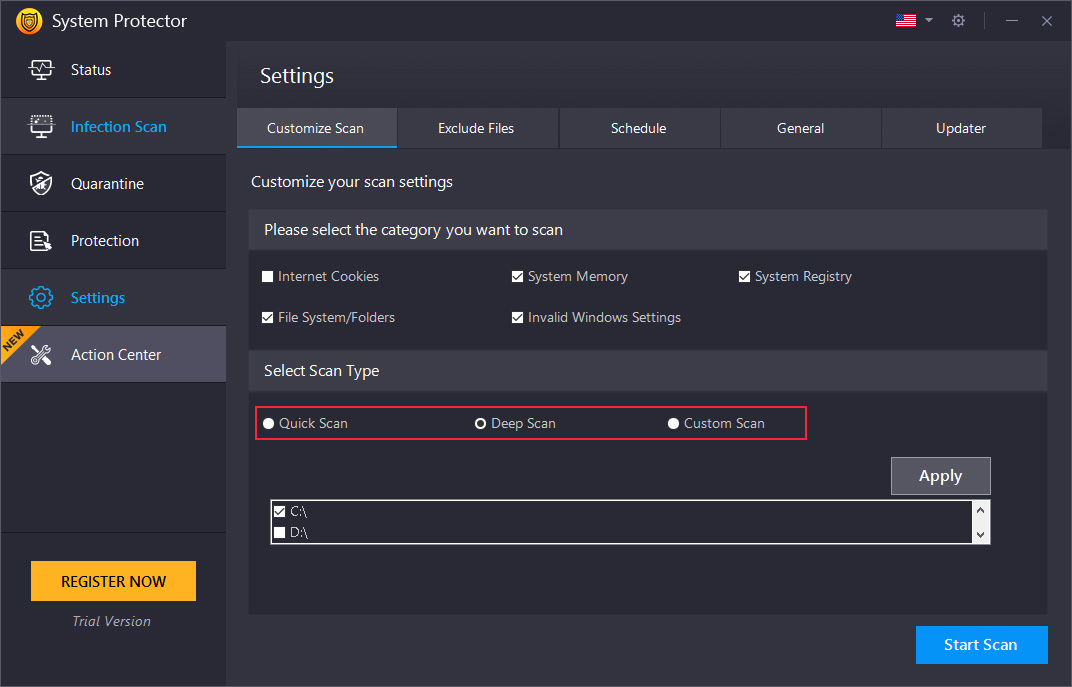The height and width of the screenshot is (687, 1072).
Task: Apply the selected scan type
Action: 940,476
